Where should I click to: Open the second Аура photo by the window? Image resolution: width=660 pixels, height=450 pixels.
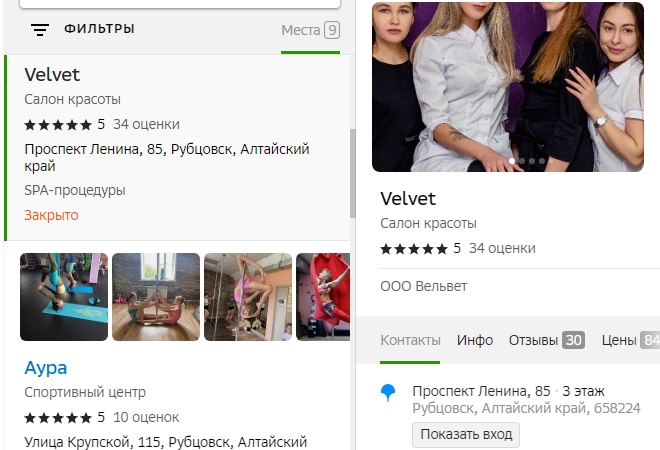click(x=156, y=297)
